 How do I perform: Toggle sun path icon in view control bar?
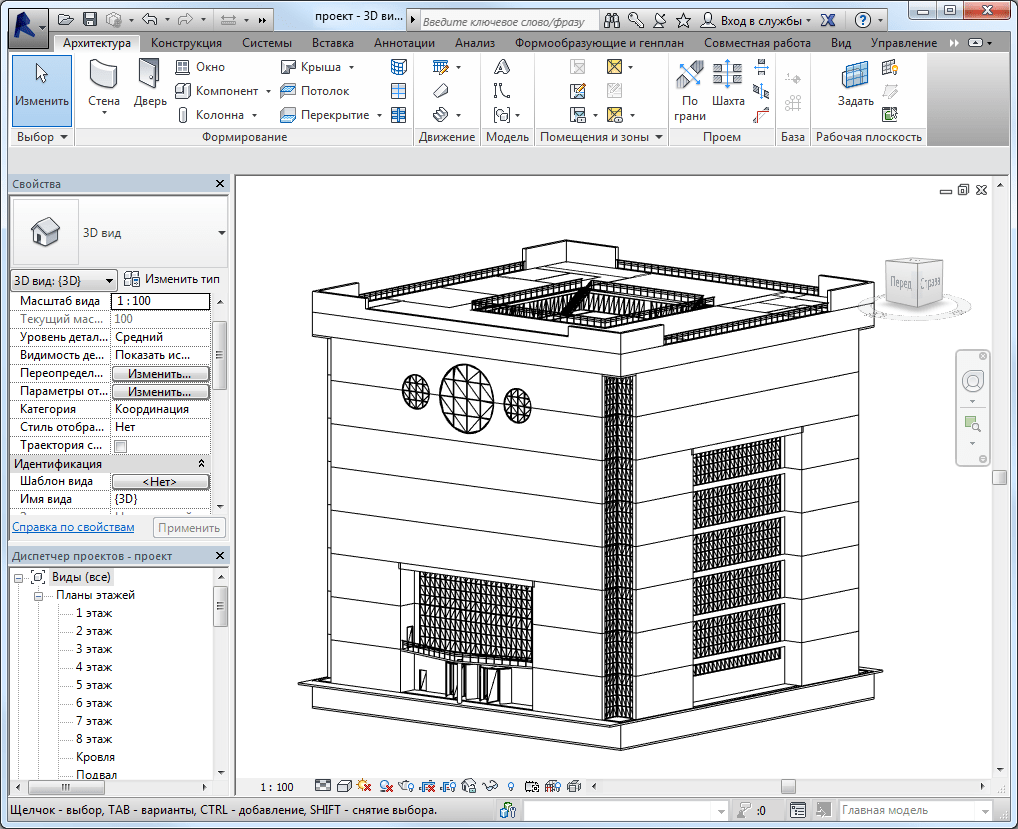point(364,786)
